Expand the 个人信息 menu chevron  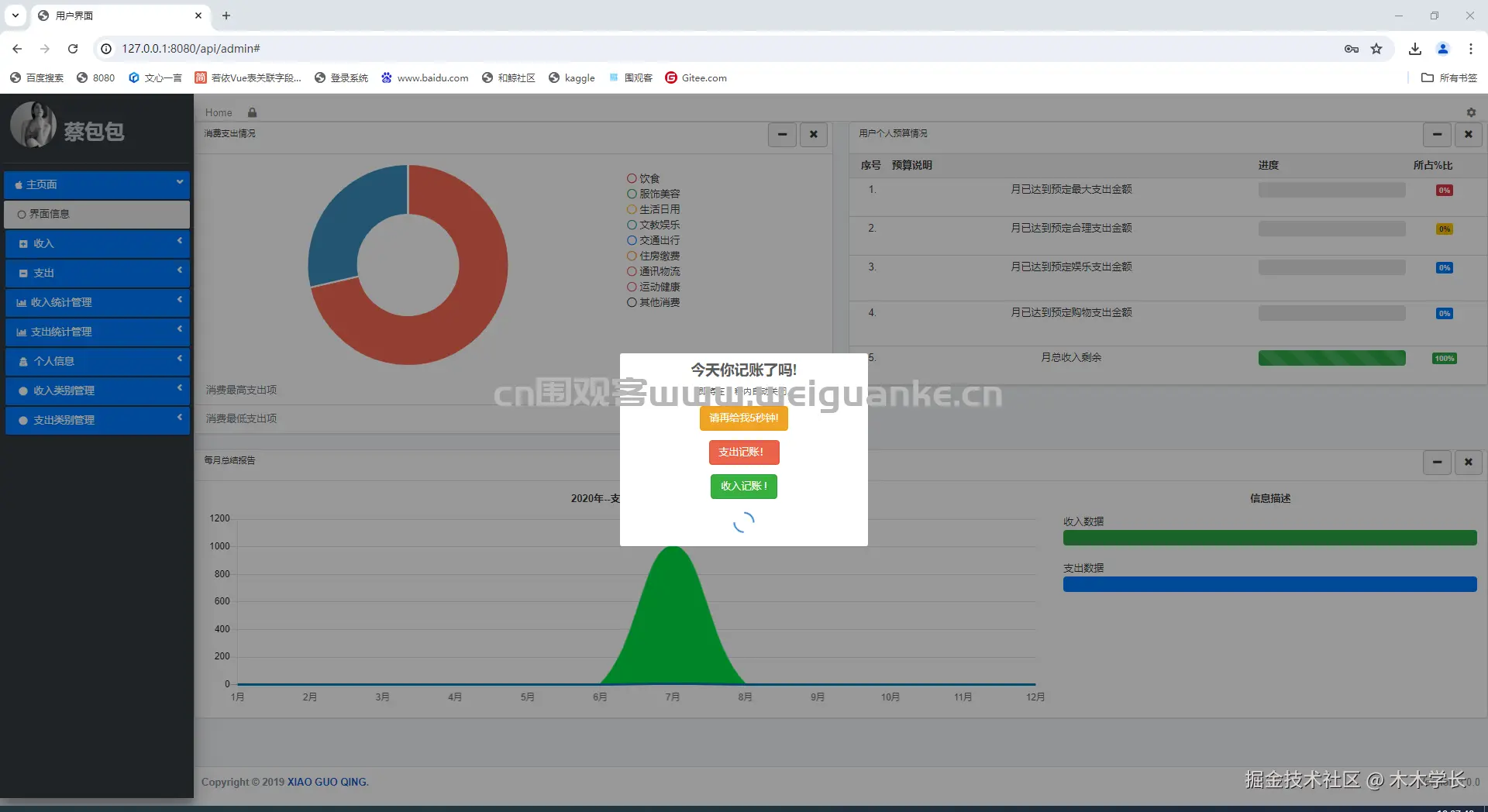pos(179,359)
